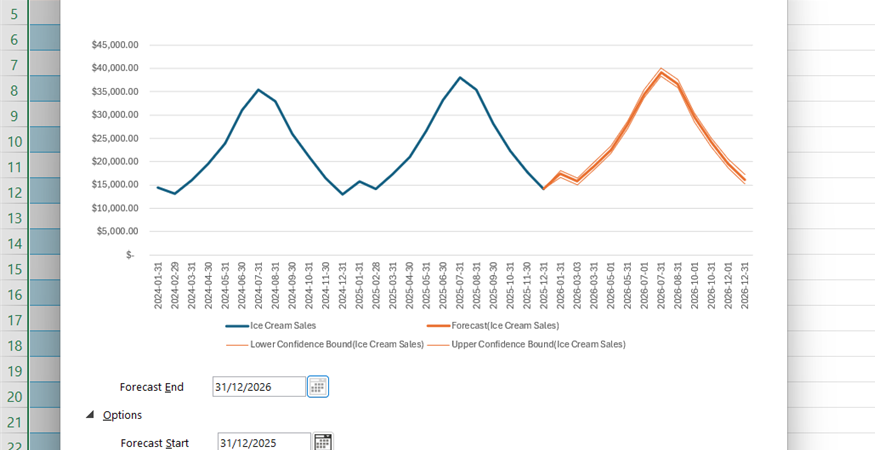Select row header 12

(14, 193)
